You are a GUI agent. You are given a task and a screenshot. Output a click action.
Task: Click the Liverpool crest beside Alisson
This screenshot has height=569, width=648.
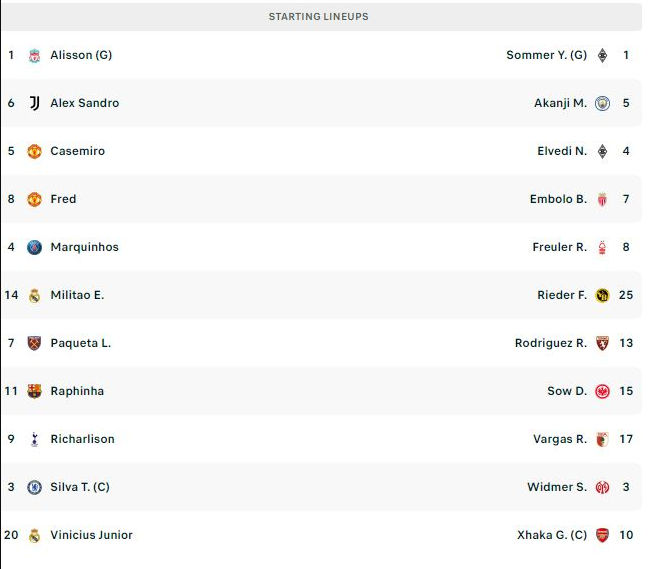[34, 55]
